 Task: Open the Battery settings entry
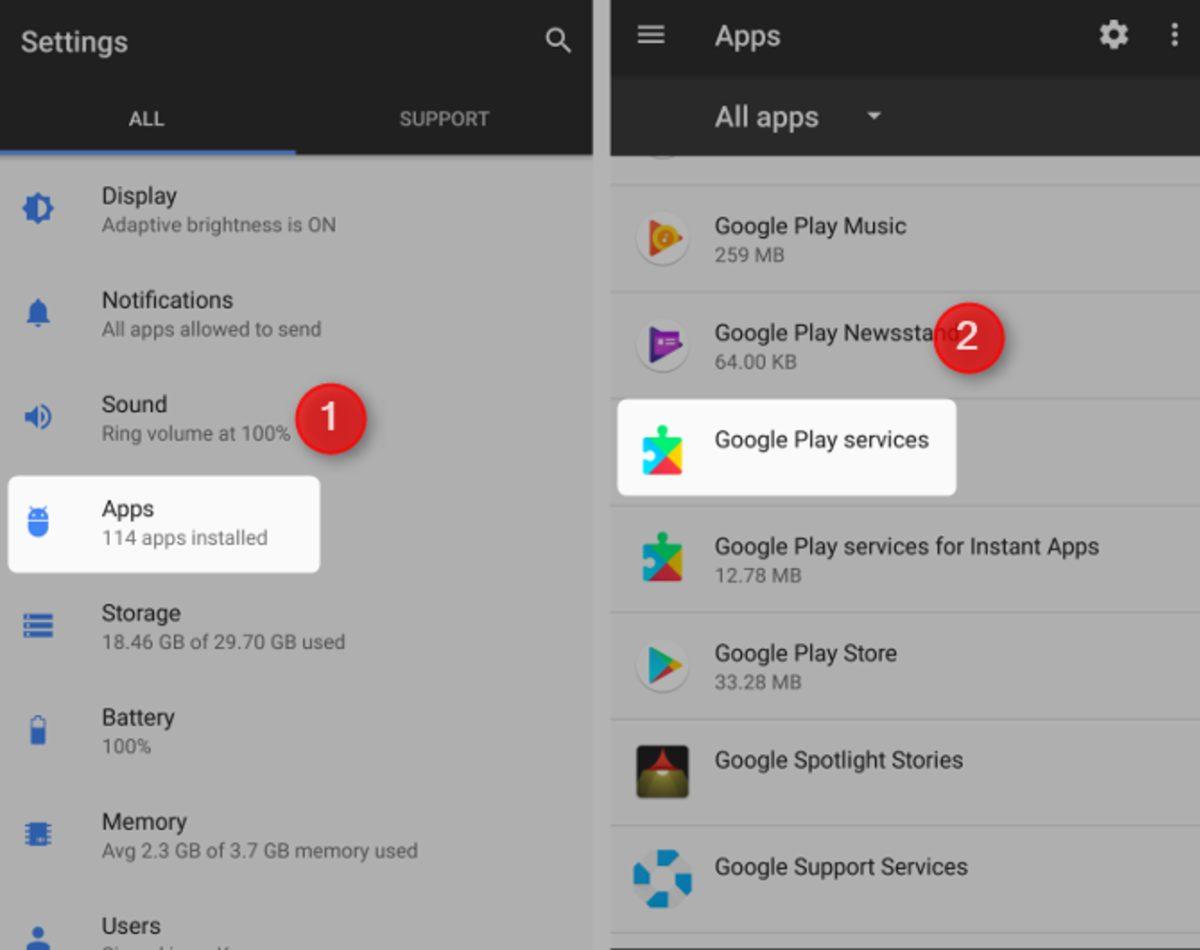[x=138, y=731]
